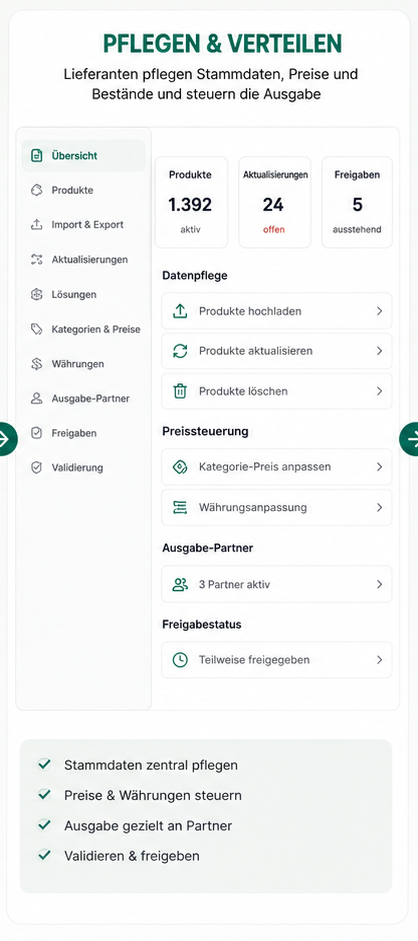Screen dimensions: 418x941
Task: Click the checkmark beside Validieren & freigeben
Action: click(44, 855)
